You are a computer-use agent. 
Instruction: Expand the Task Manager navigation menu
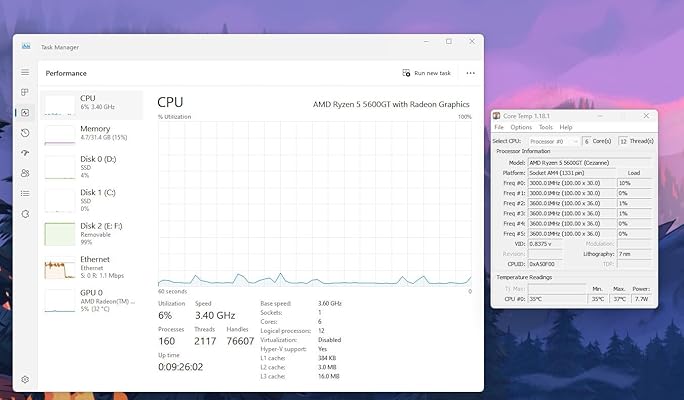click(25, 72)
